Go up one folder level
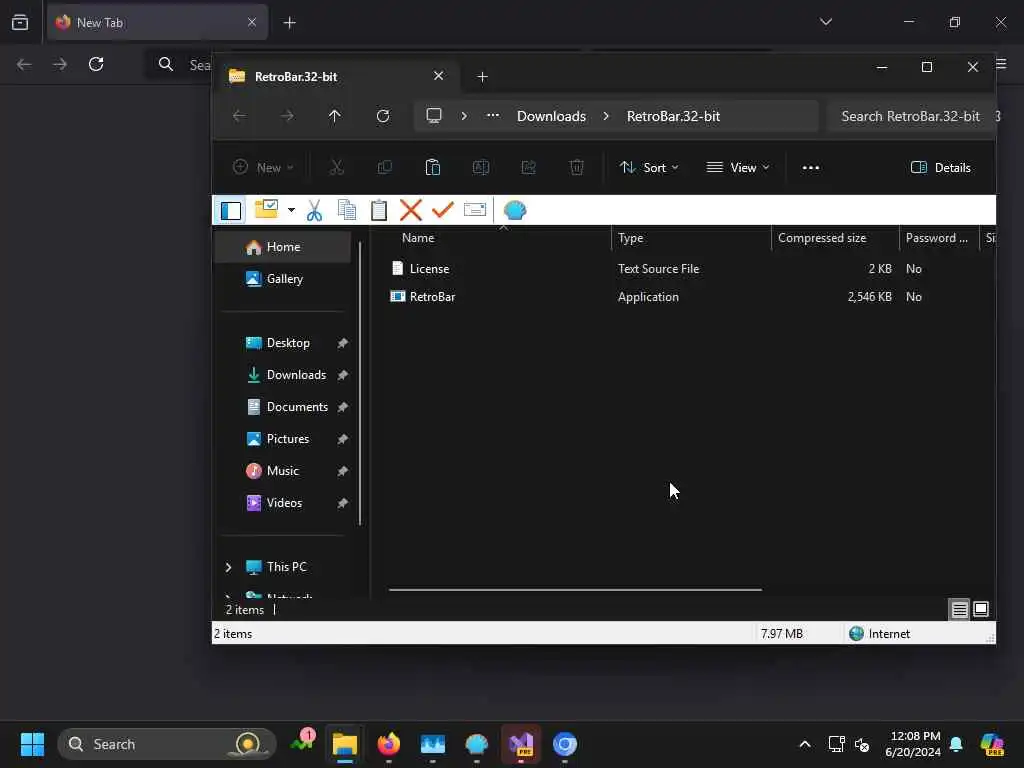This screenshot has width=1024, height=768. click(x=334, y=116)
